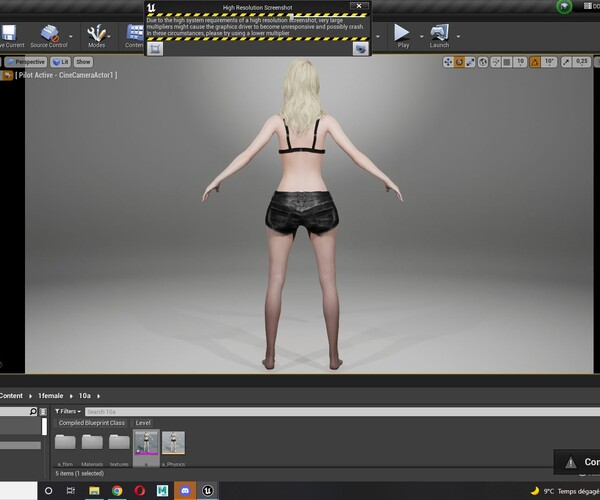Open the Lit view mode menu

click(x=60, y=62)
